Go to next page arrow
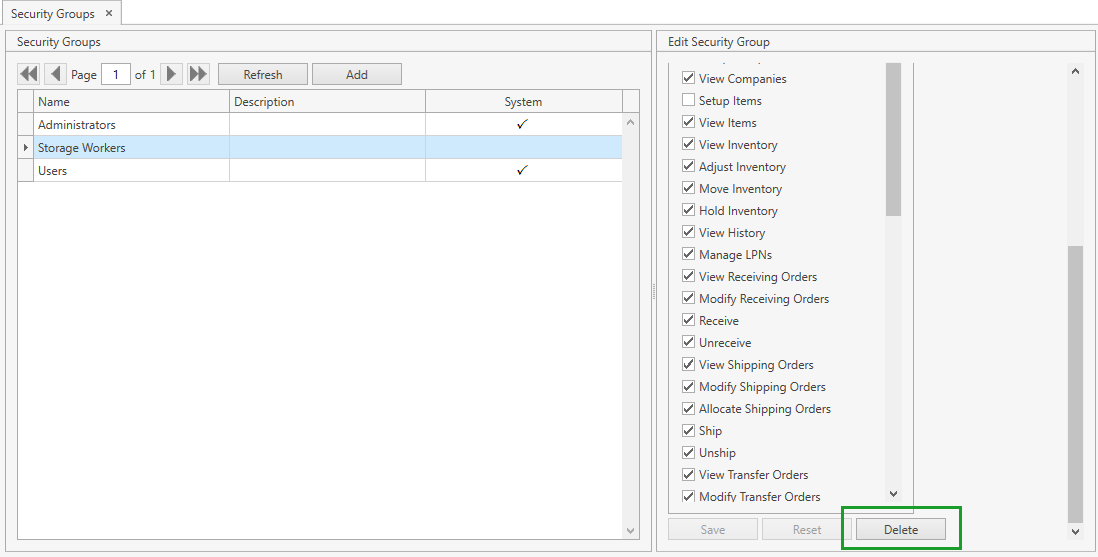The image size is (1098, 557). point(172,74)
